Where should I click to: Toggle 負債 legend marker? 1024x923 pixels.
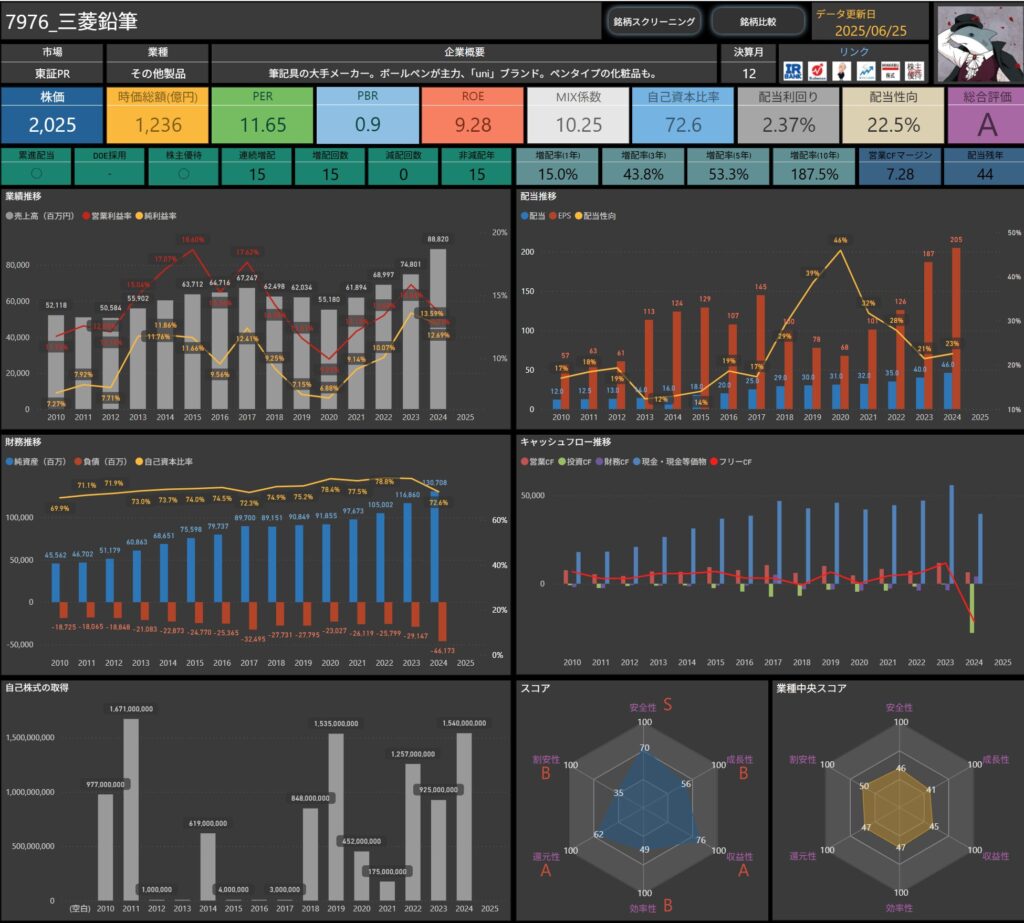point(78,461)
